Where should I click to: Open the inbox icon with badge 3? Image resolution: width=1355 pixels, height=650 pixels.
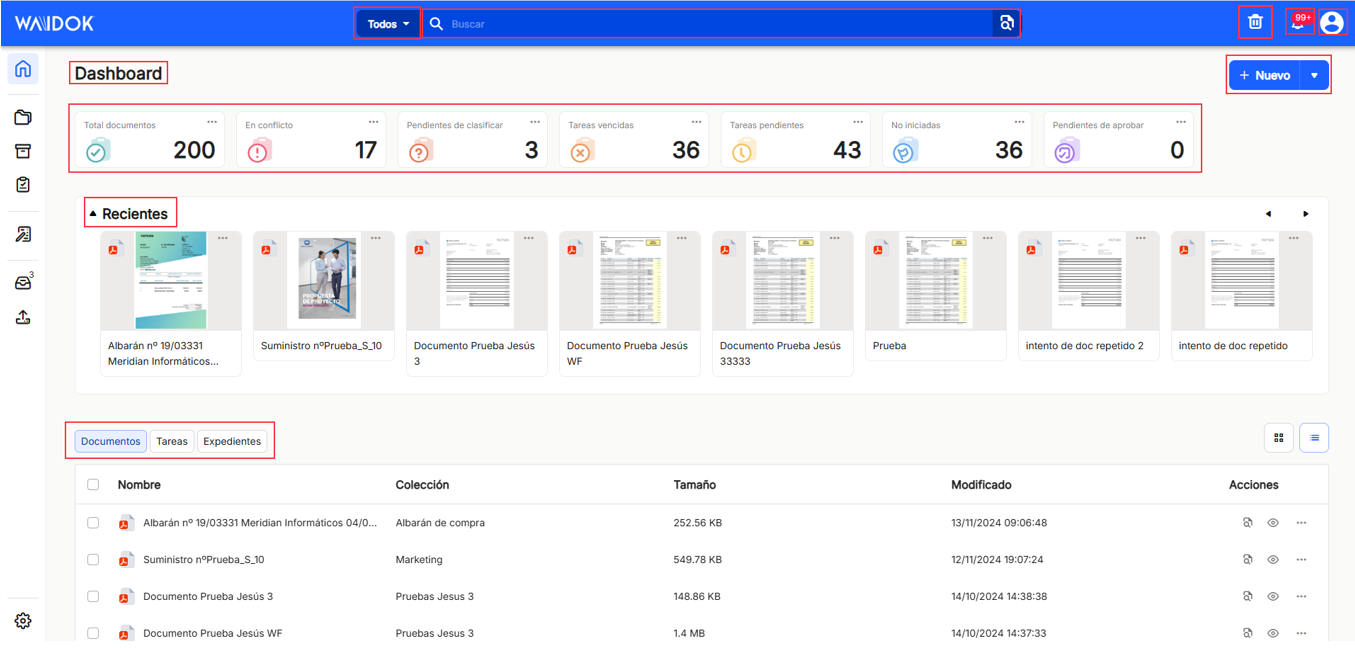coord(23,283)
